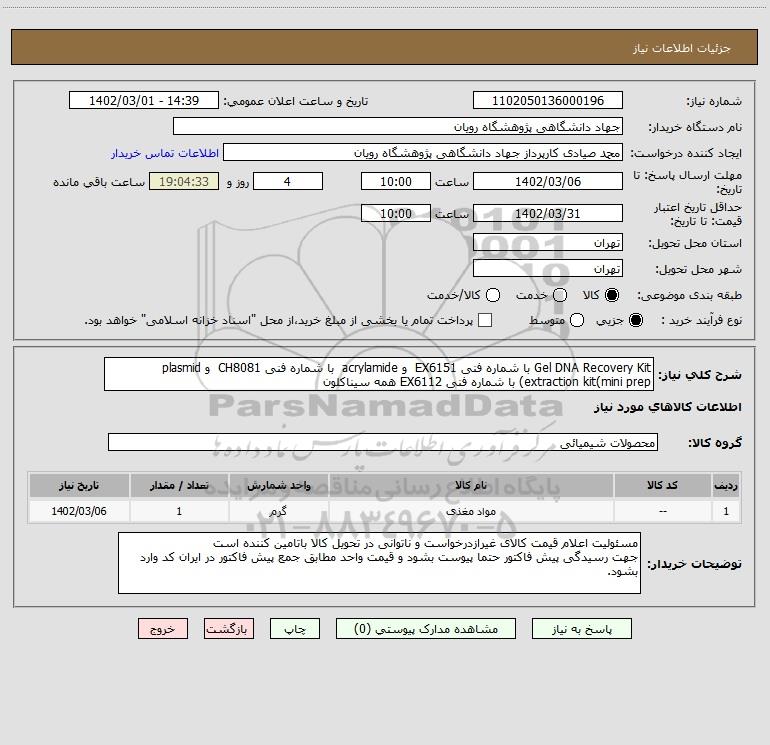Click the تاریخ نیاز column header
Image resolution: width=770 pixels, height=745 pixels.
[x=79, y=485]
